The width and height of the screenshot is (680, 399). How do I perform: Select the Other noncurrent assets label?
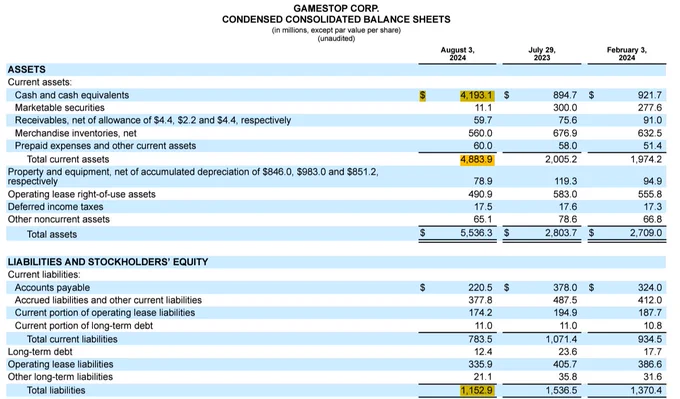pos(59,219)
